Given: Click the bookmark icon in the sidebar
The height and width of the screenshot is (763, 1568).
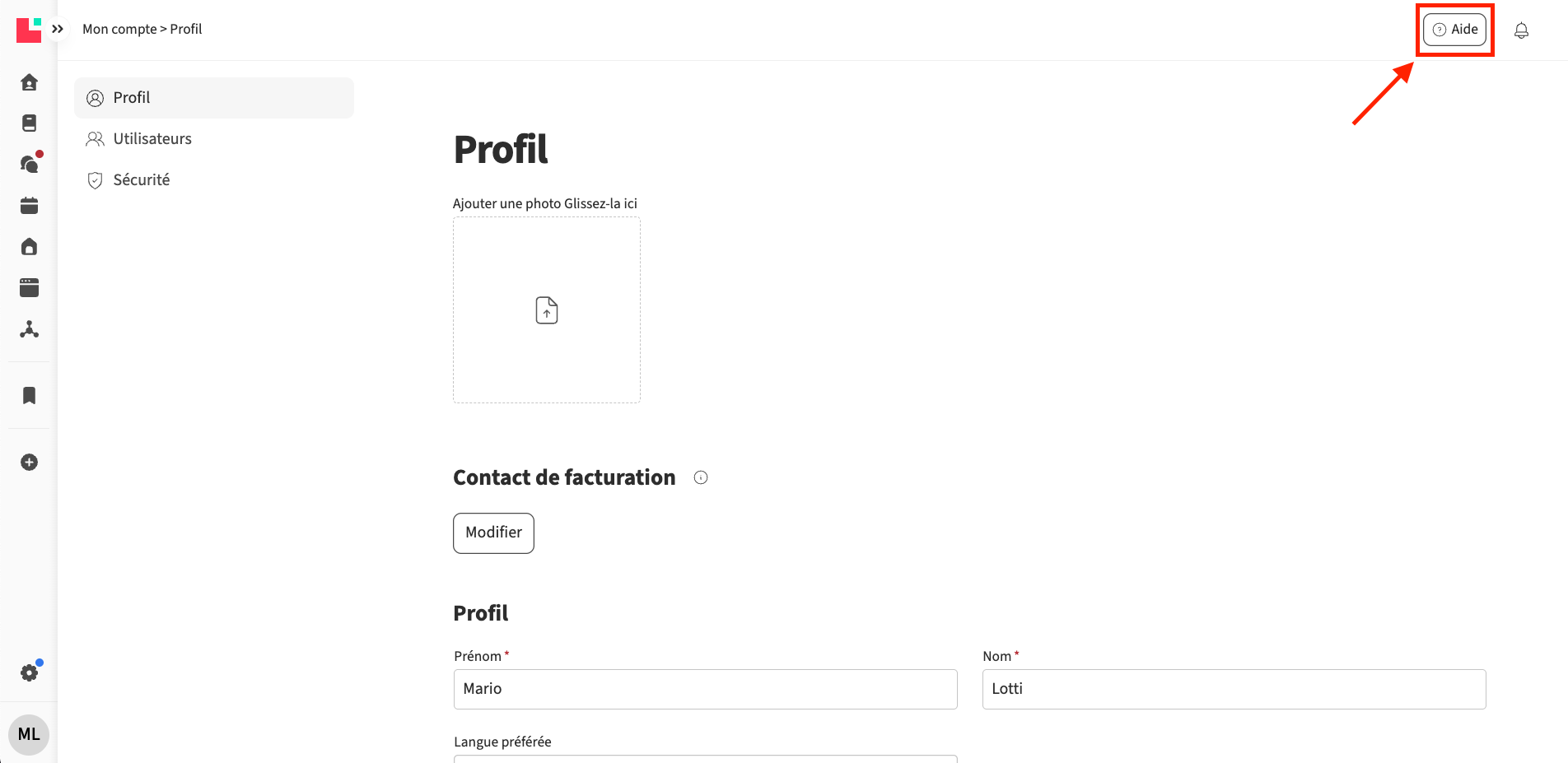Looking at the screenshot, I should tap(29, 396).
